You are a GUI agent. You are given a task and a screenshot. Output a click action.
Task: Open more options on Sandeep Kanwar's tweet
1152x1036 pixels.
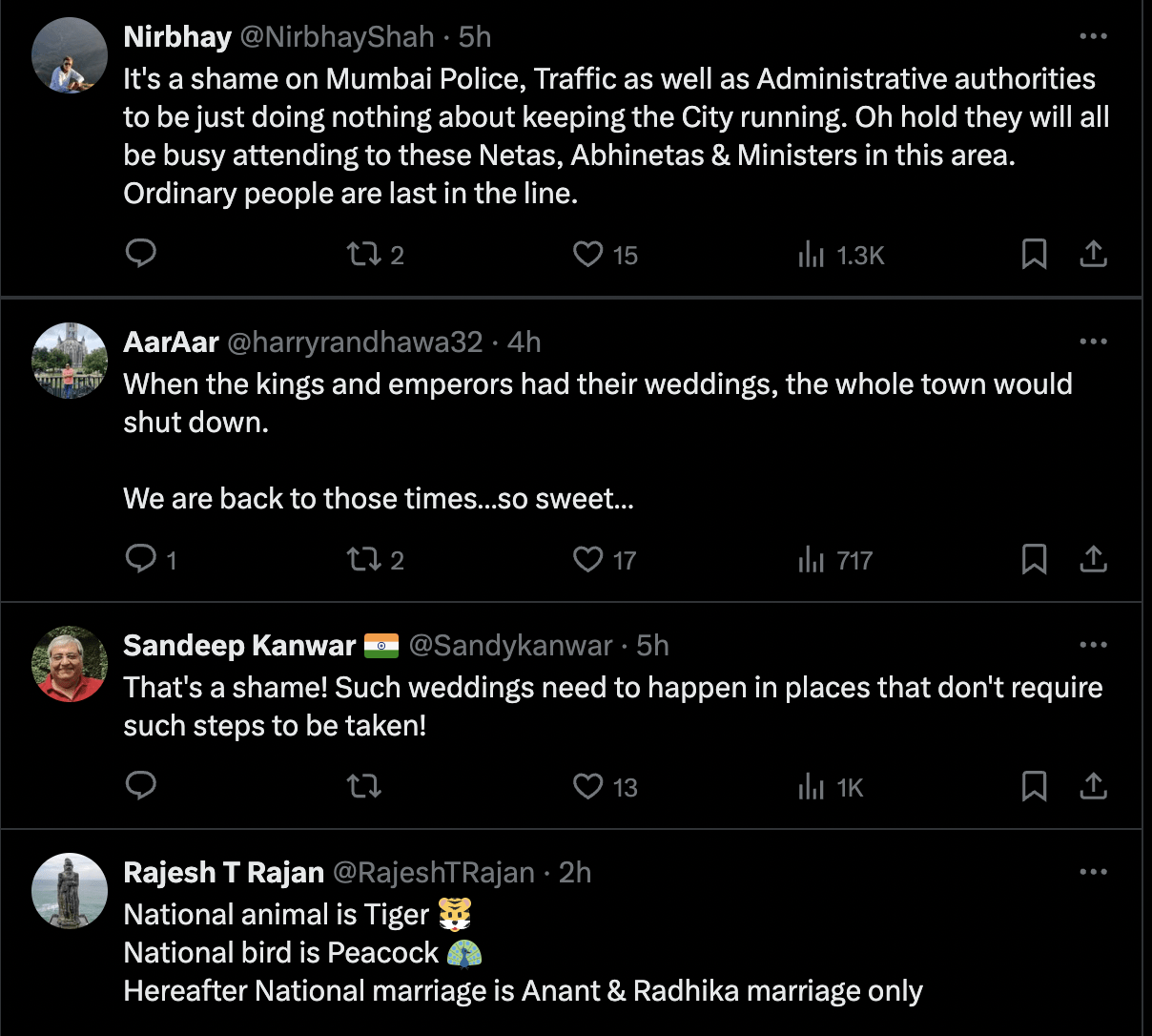pyautogui.click(x=1093, y=645)
